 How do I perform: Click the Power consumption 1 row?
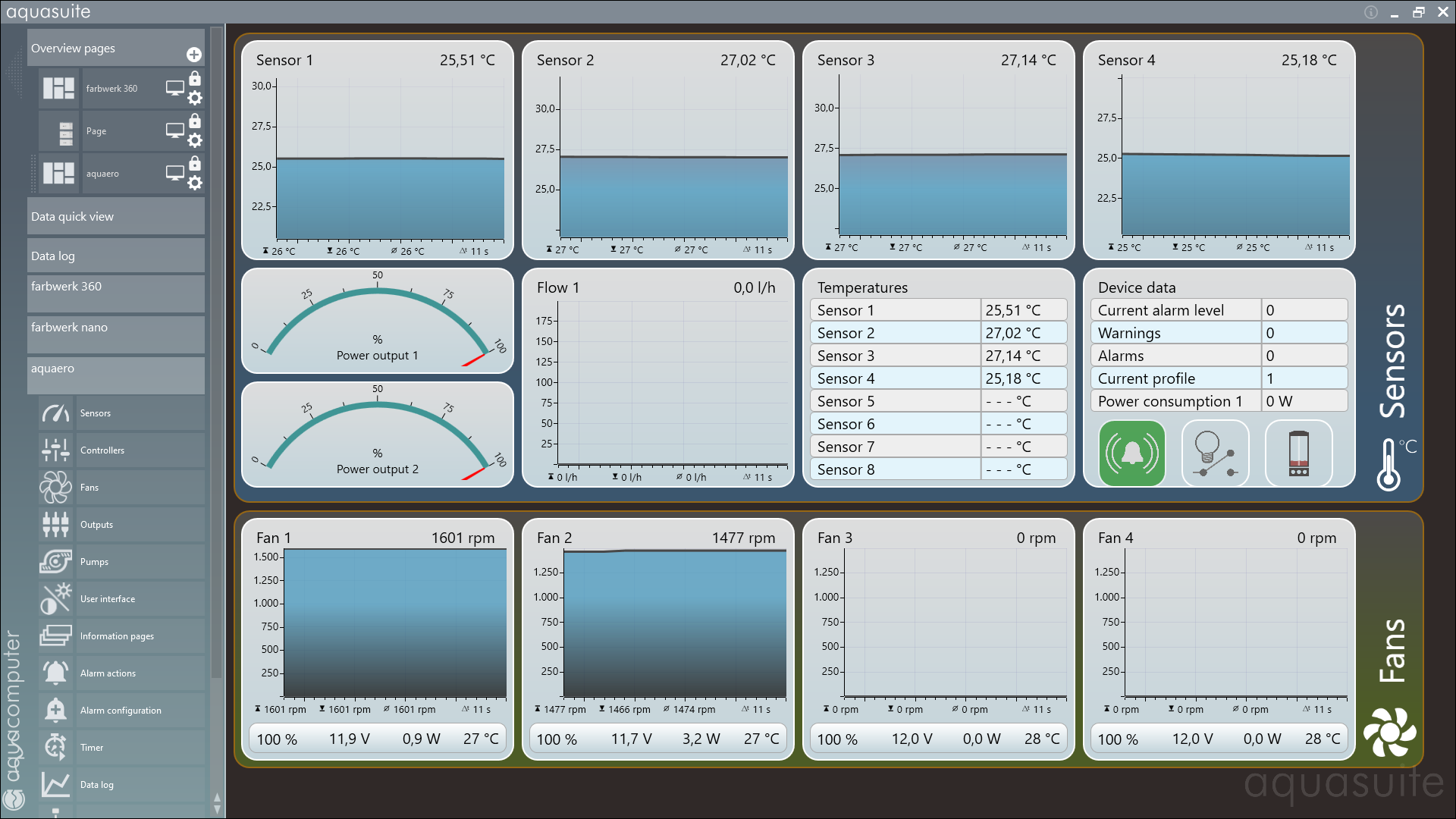(1219, 401)
